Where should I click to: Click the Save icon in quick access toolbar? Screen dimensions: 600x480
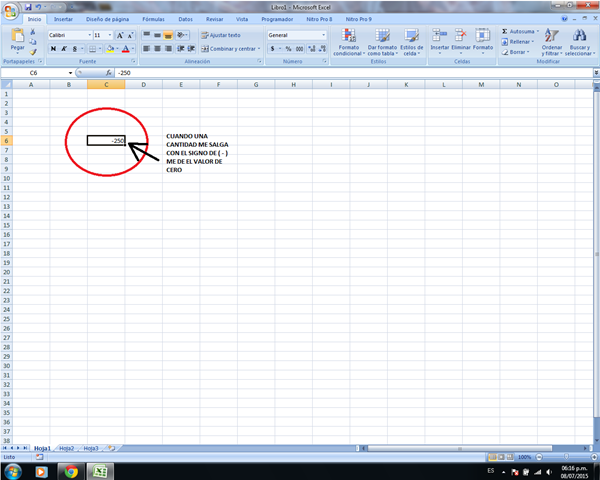pos(28,7)
